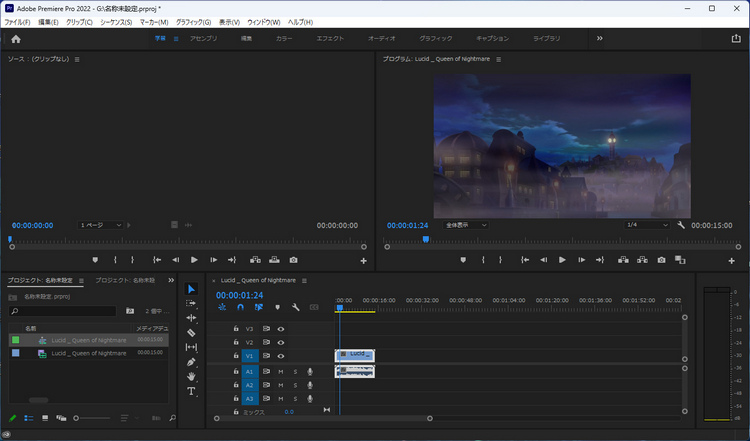Switch to オーディオ workspace tab
This screenshot has height=441, width=750.
[382, 38]
